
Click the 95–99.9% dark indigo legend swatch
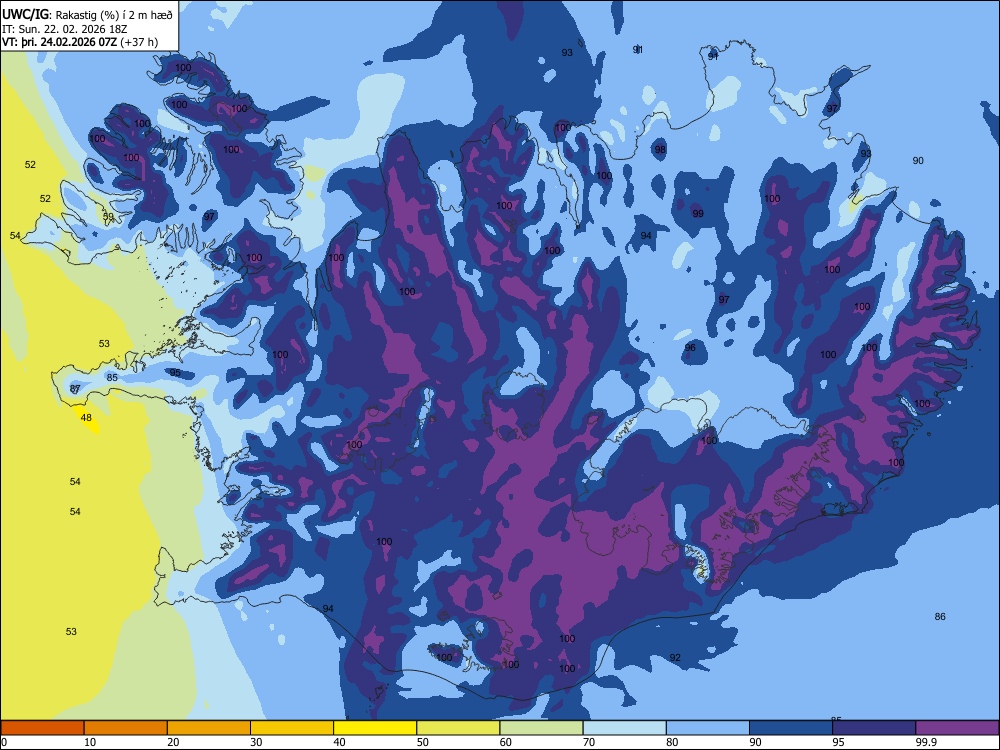point(874,728)
